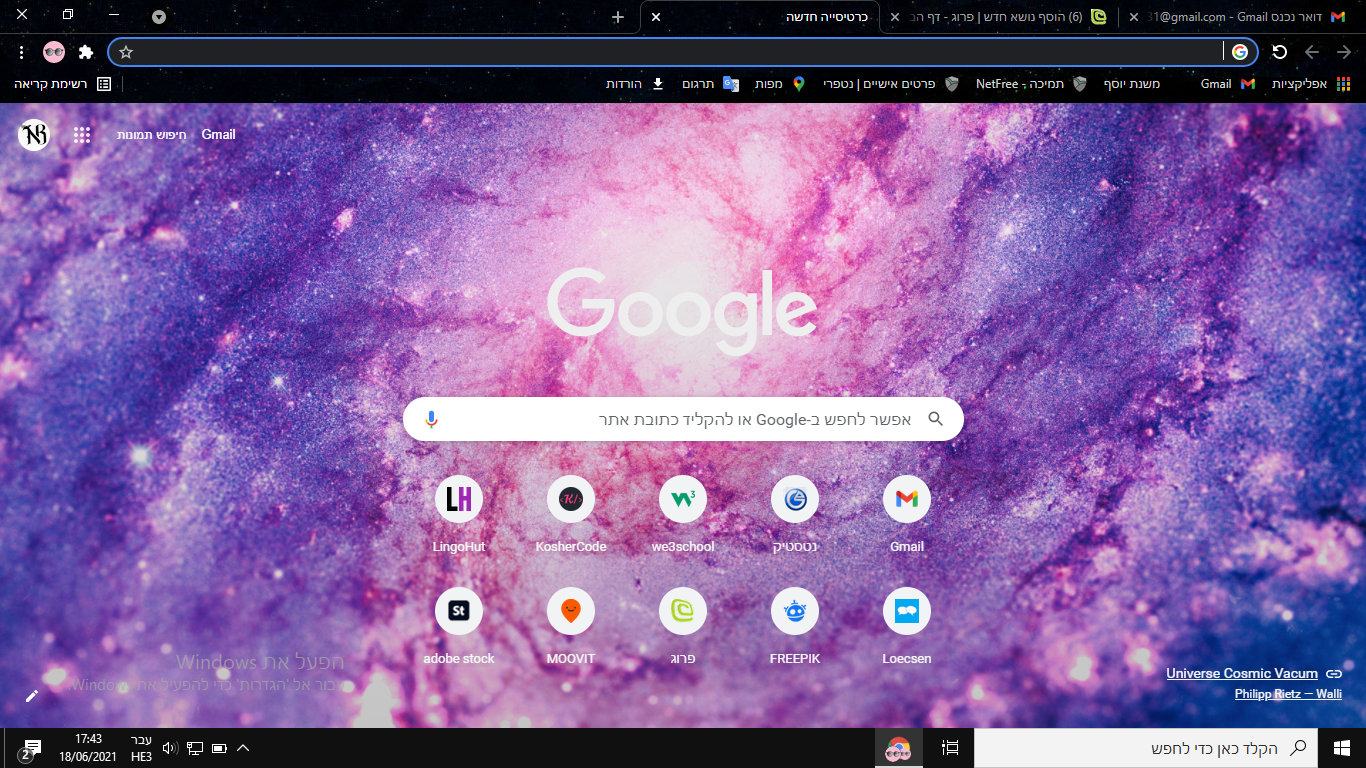Open the תמיכה NetFree bookmark
The height and width of the screenshot is (768, 1366).
point(1031,84)
